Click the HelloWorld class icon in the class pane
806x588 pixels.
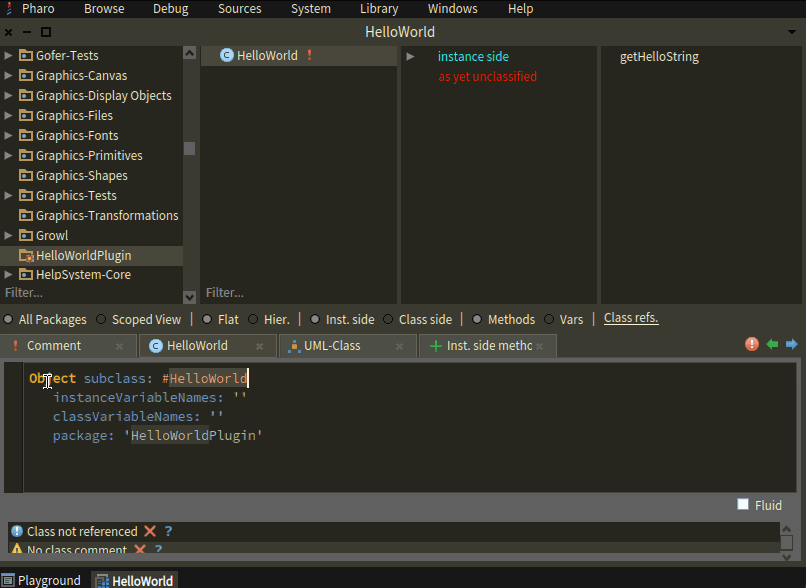click(227, 56)
